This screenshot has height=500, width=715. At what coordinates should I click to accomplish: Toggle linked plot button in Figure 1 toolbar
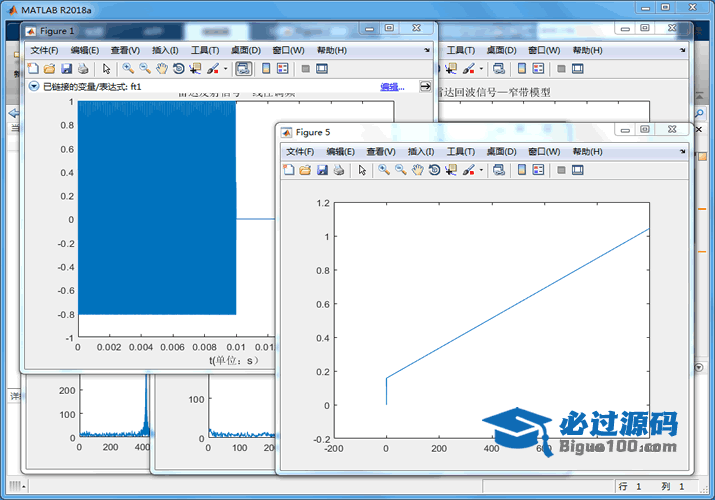(243, 69)
